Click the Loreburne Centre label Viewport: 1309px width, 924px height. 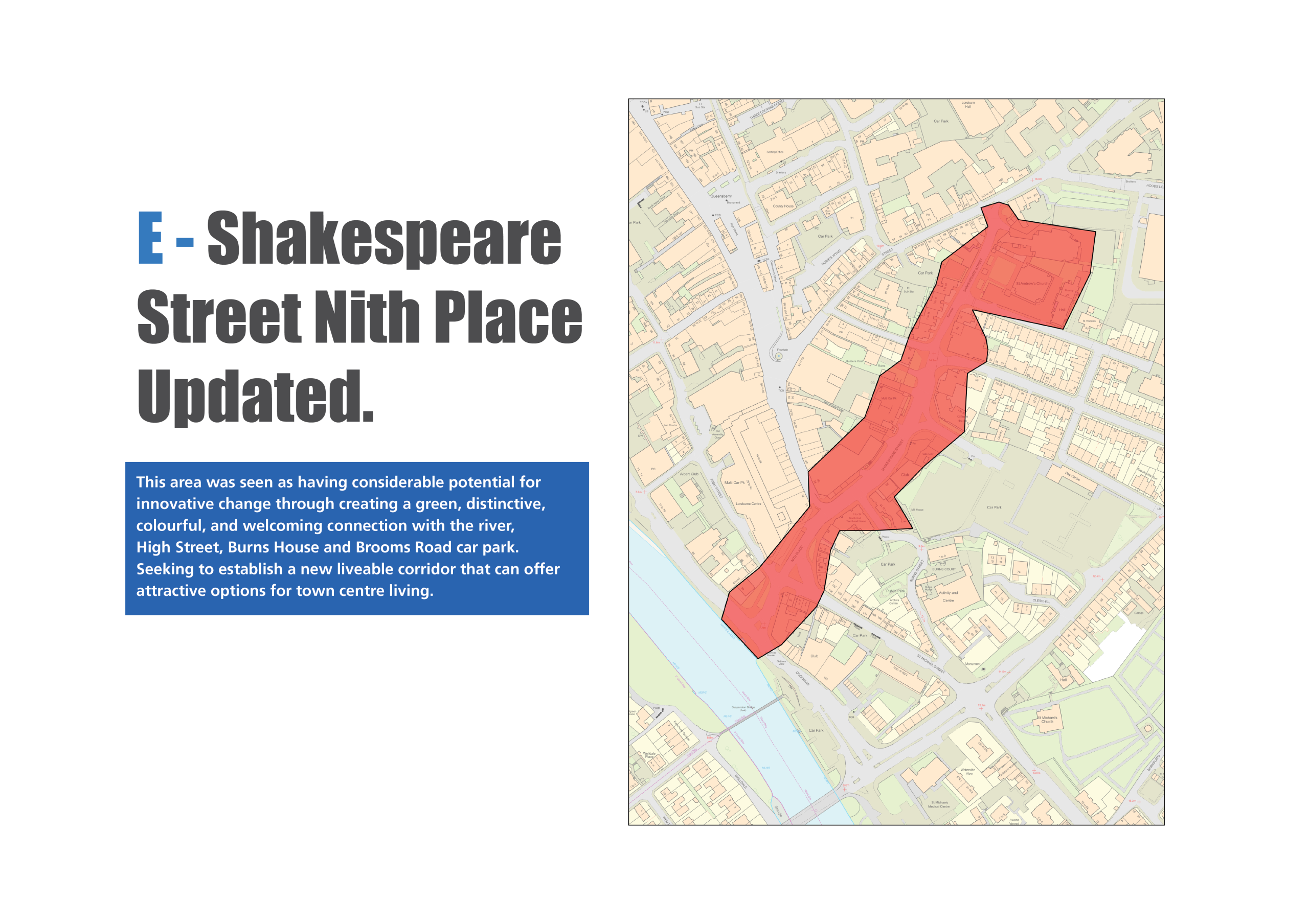pos(748,503)
